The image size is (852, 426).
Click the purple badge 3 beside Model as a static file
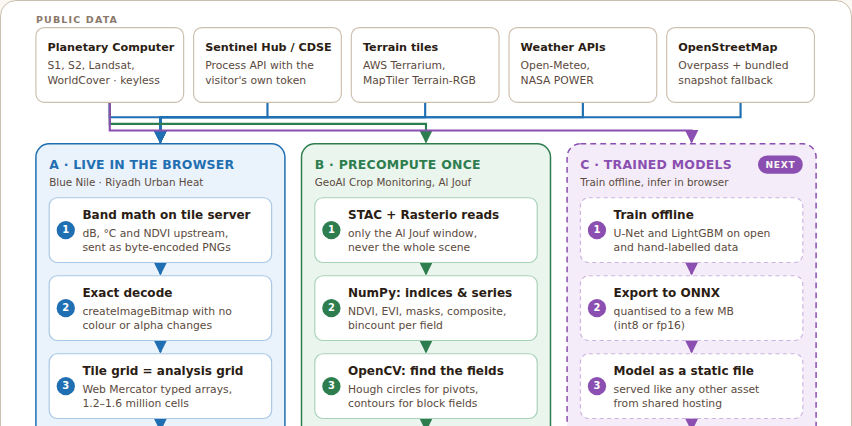coord(597,386)
